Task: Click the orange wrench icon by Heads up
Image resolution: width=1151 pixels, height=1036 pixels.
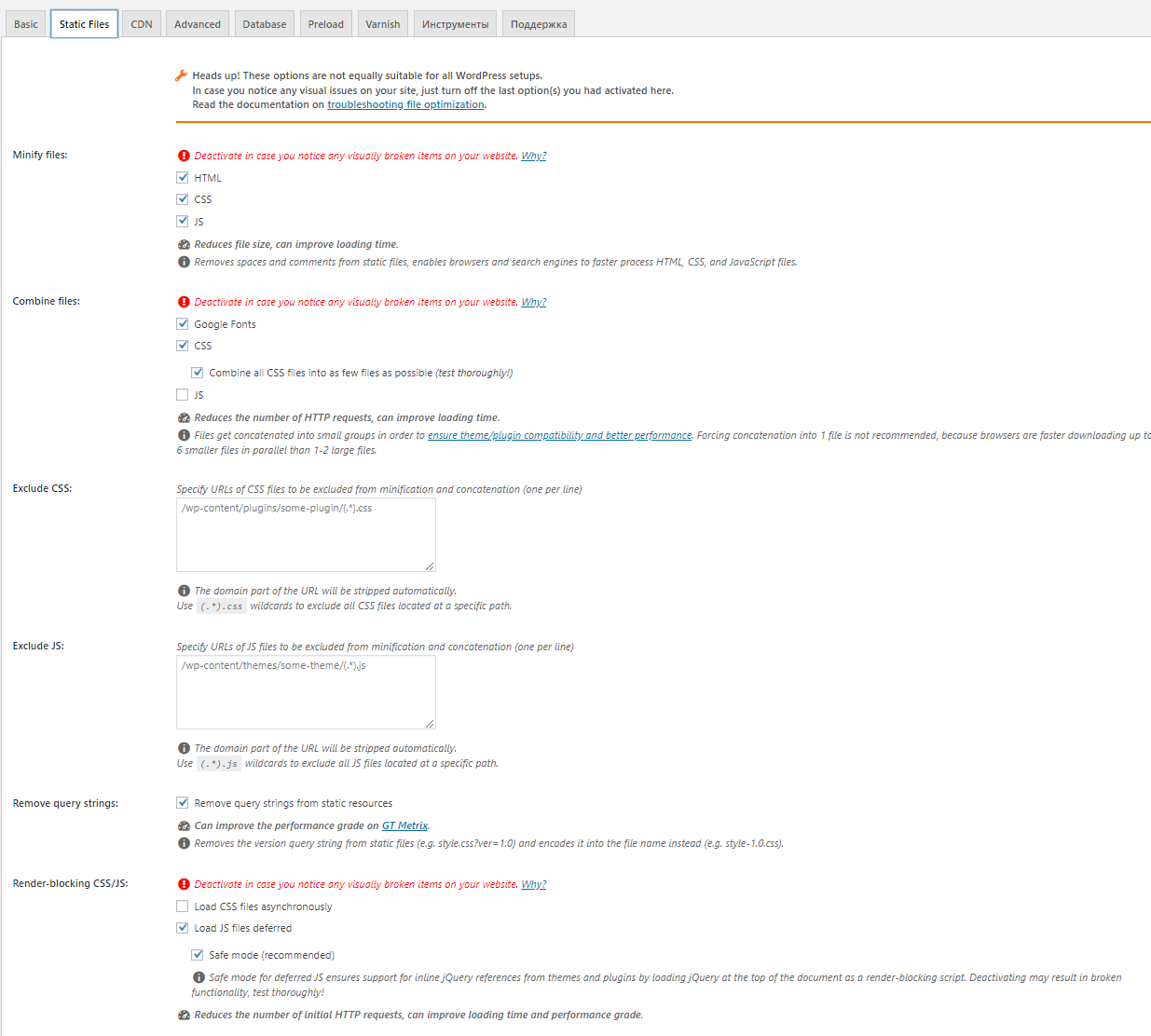Action: [182, 75]
